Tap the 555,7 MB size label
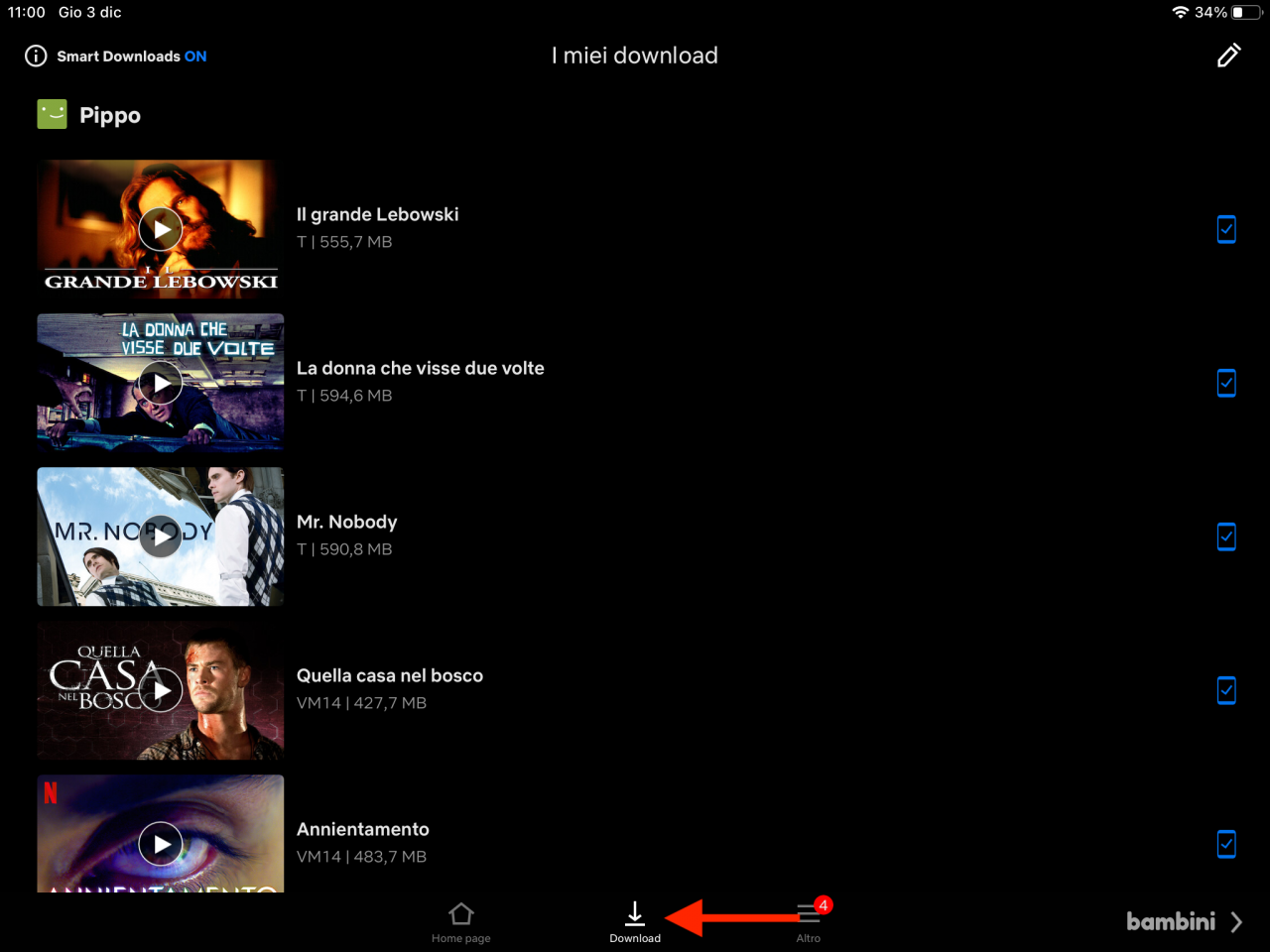 356,242
